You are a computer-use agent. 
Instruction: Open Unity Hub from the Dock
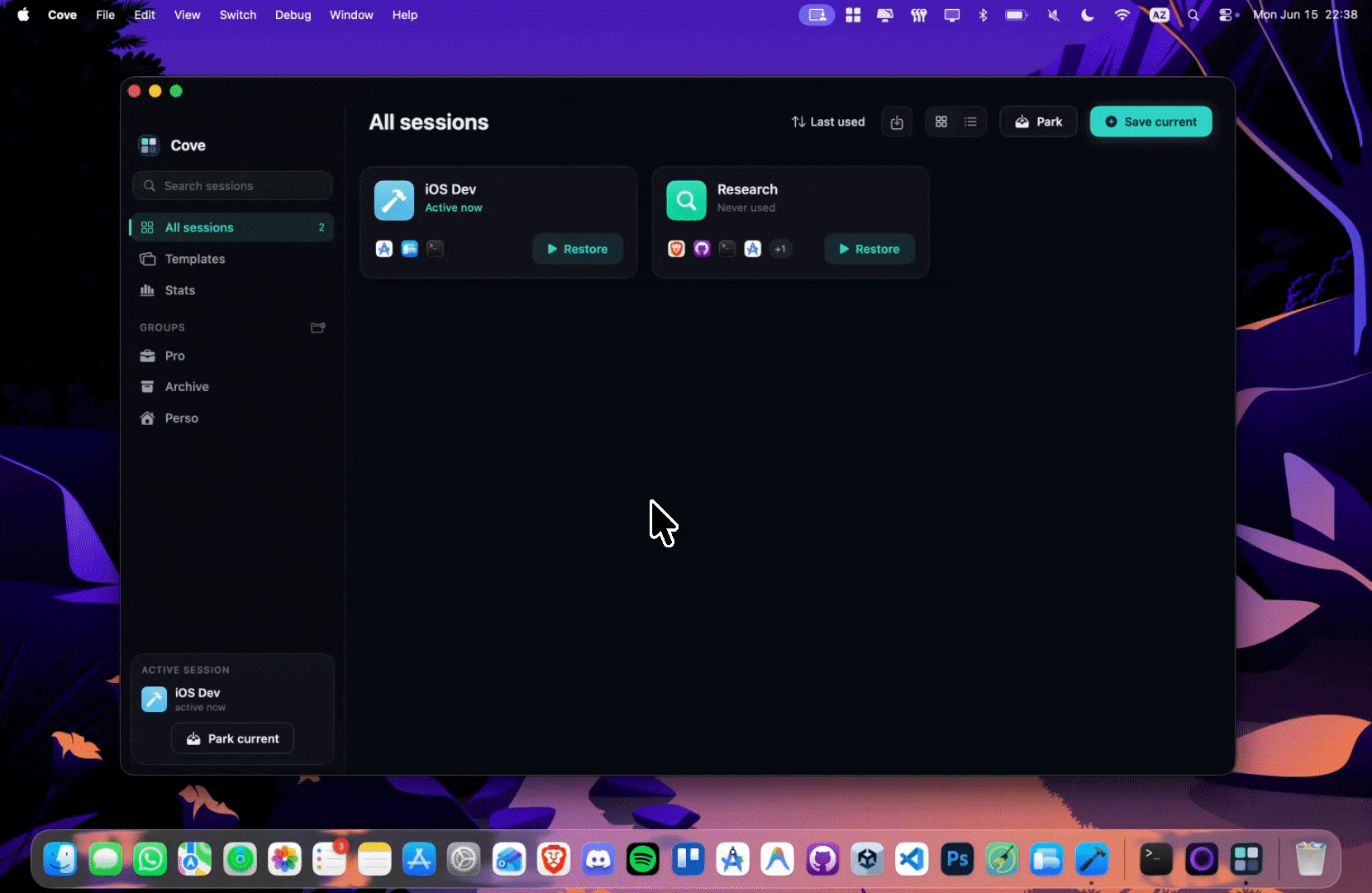tap(867, 860)
